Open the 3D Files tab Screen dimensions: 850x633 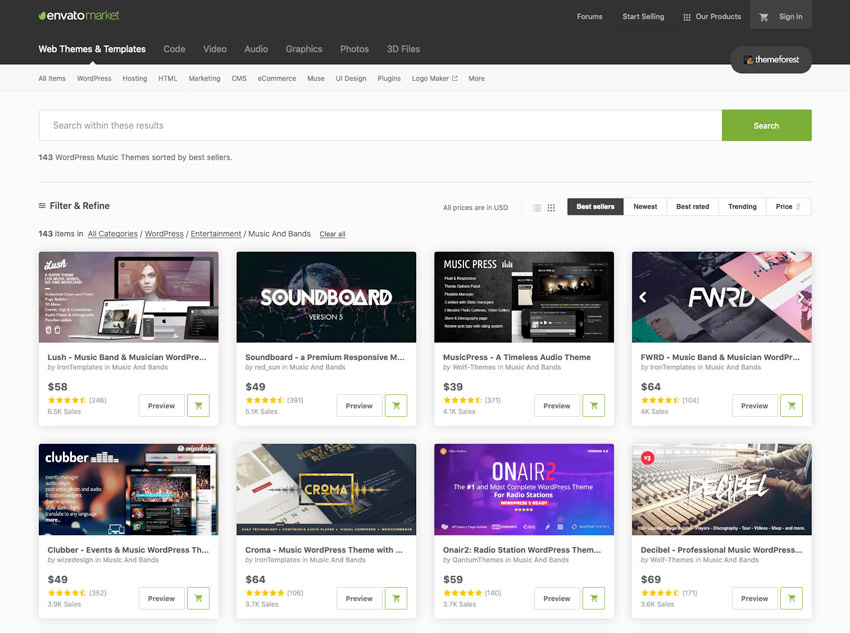pos(403,49)
